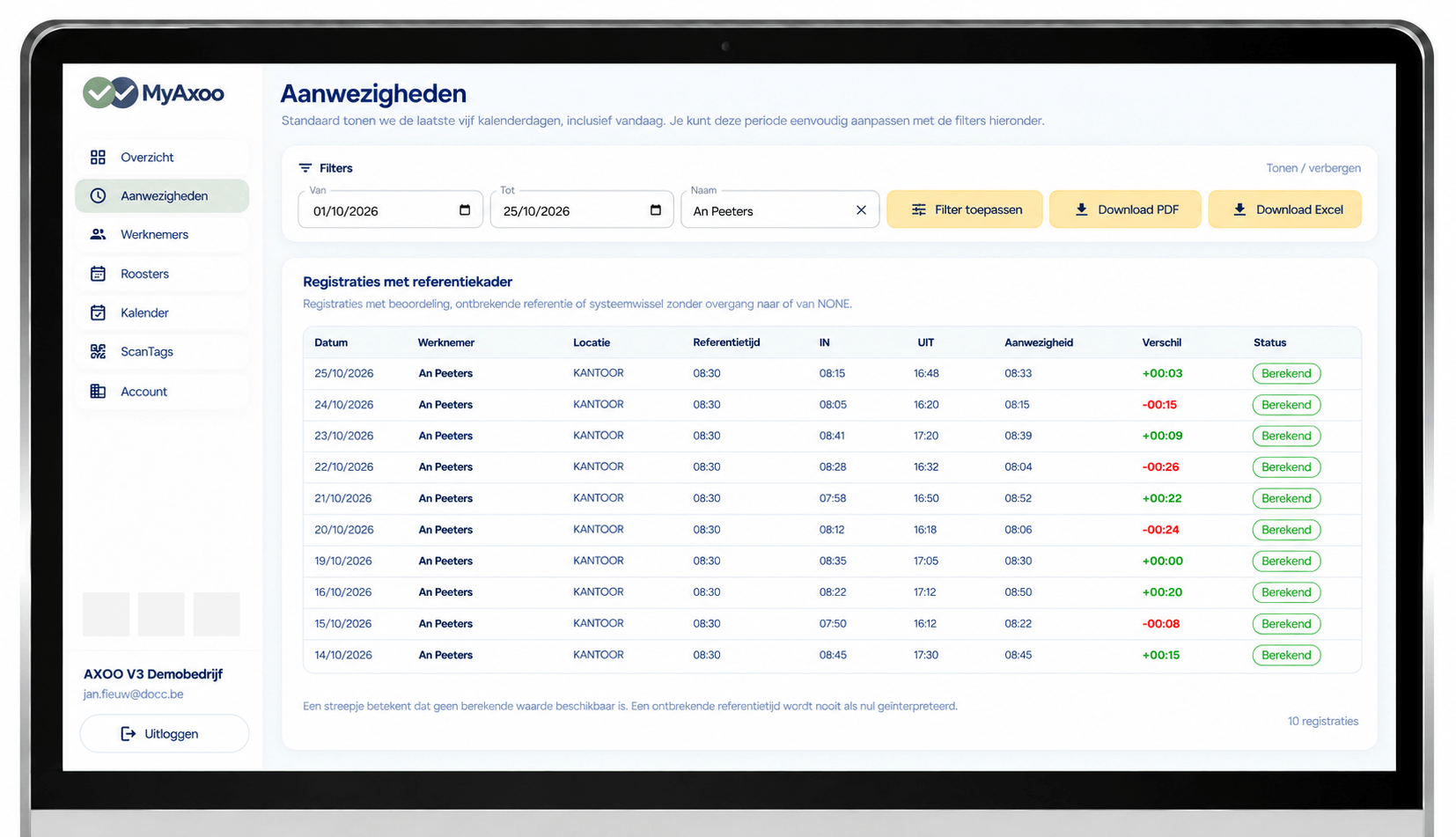Log out using Uitloggen button

[165, 733]
